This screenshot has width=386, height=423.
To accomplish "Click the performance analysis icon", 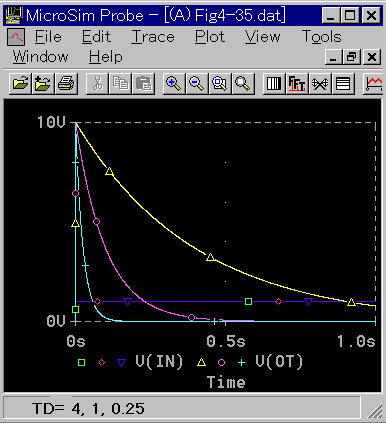I will pos(320,83).
